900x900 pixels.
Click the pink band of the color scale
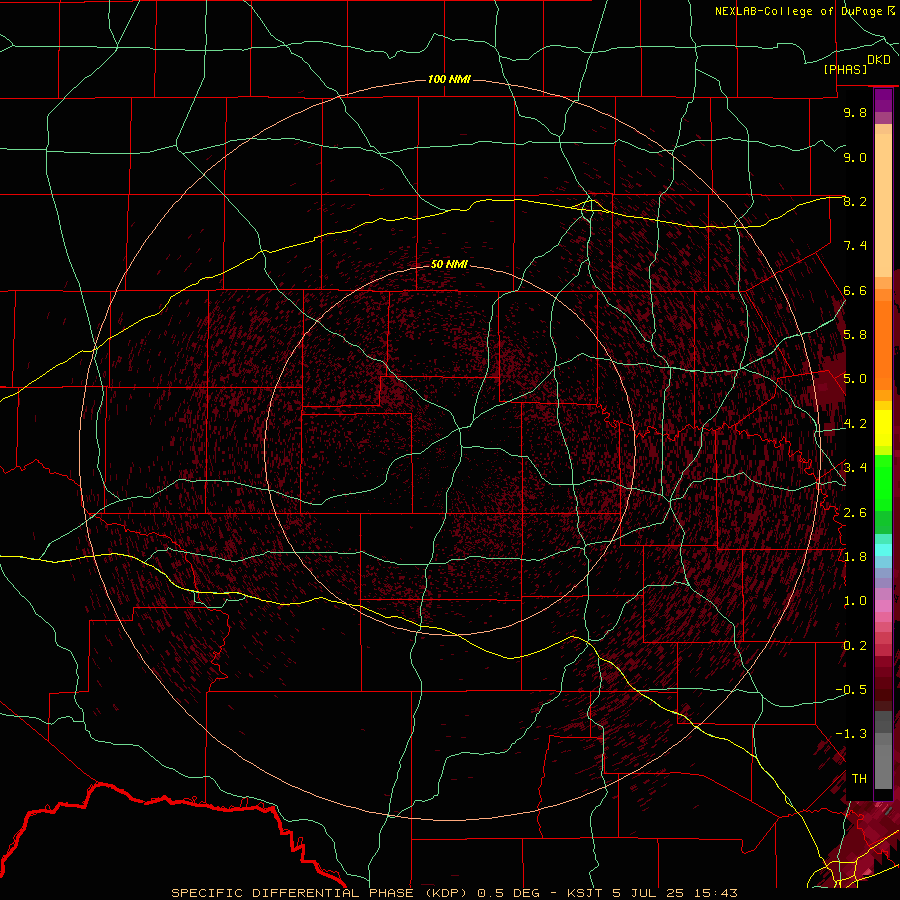click(883, 606)
